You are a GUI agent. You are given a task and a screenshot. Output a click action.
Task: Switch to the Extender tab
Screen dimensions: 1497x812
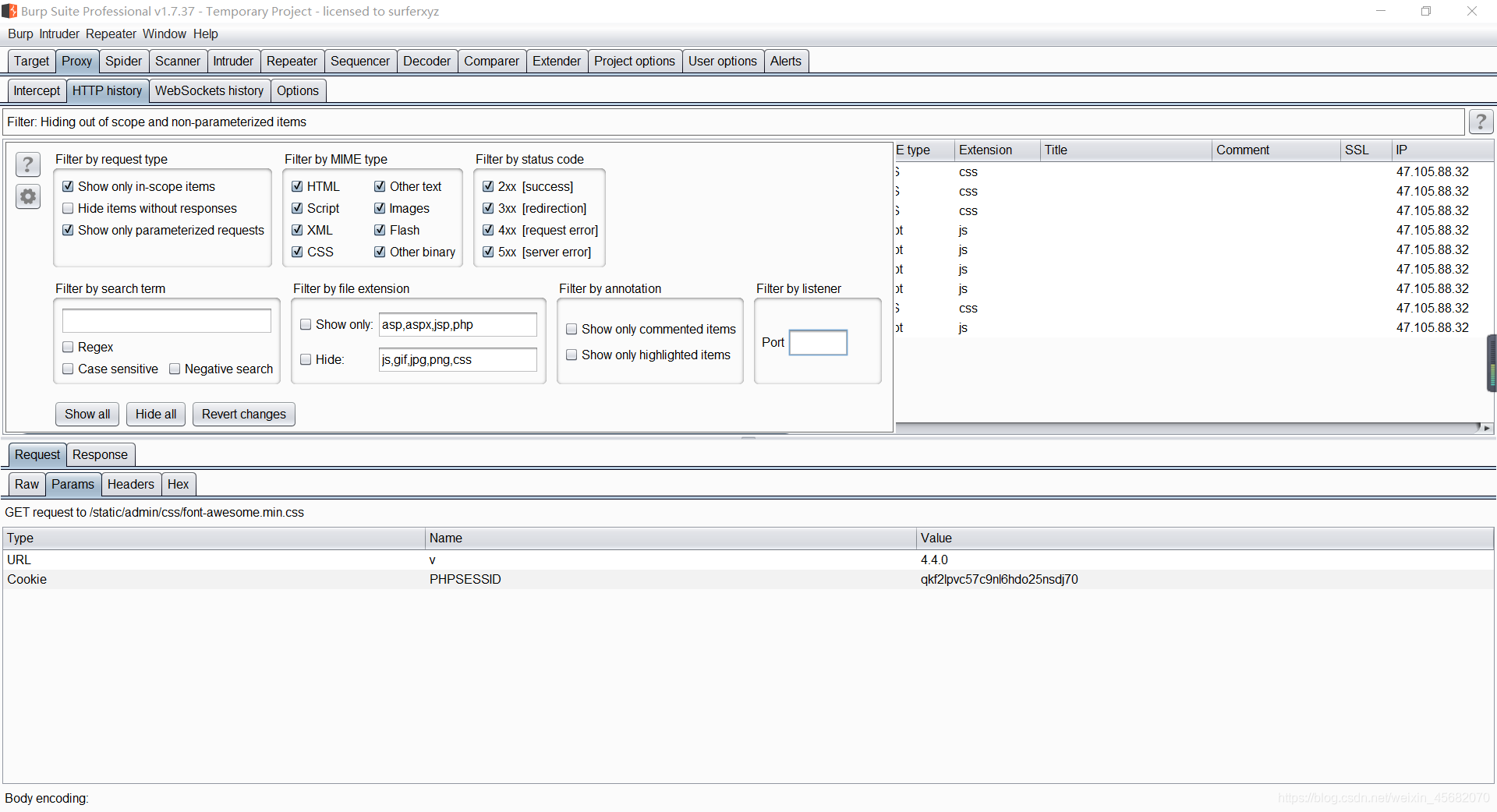pos(557,61)
